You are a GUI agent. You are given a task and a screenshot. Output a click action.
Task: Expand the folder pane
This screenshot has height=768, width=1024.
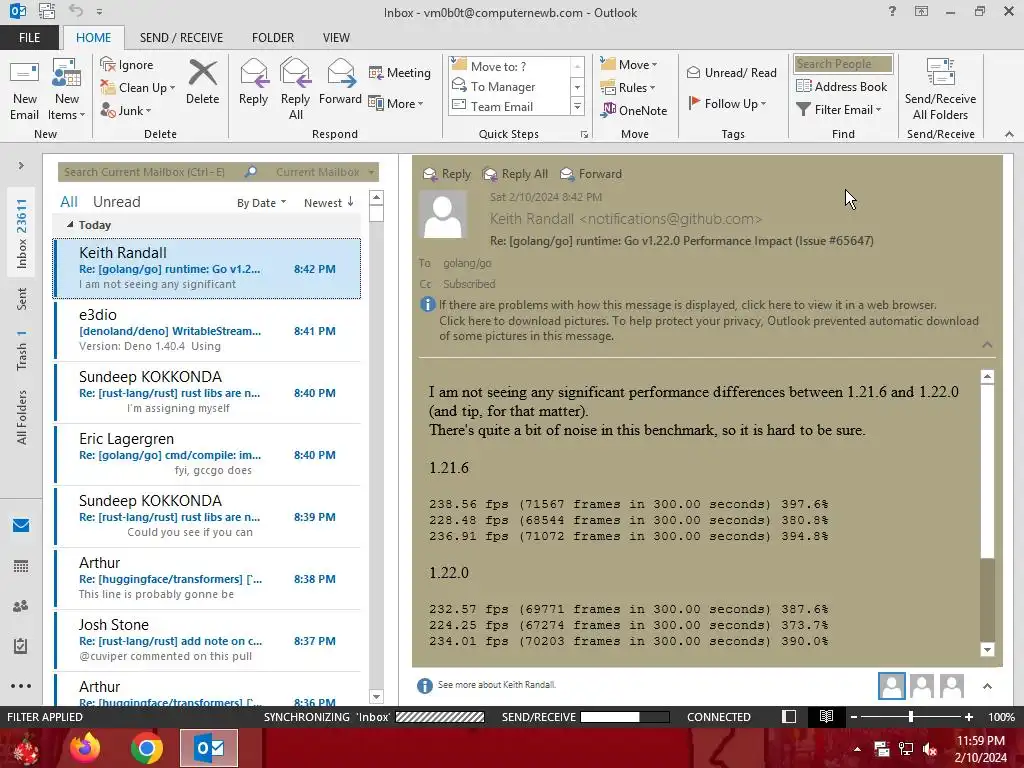pos(21,166)
